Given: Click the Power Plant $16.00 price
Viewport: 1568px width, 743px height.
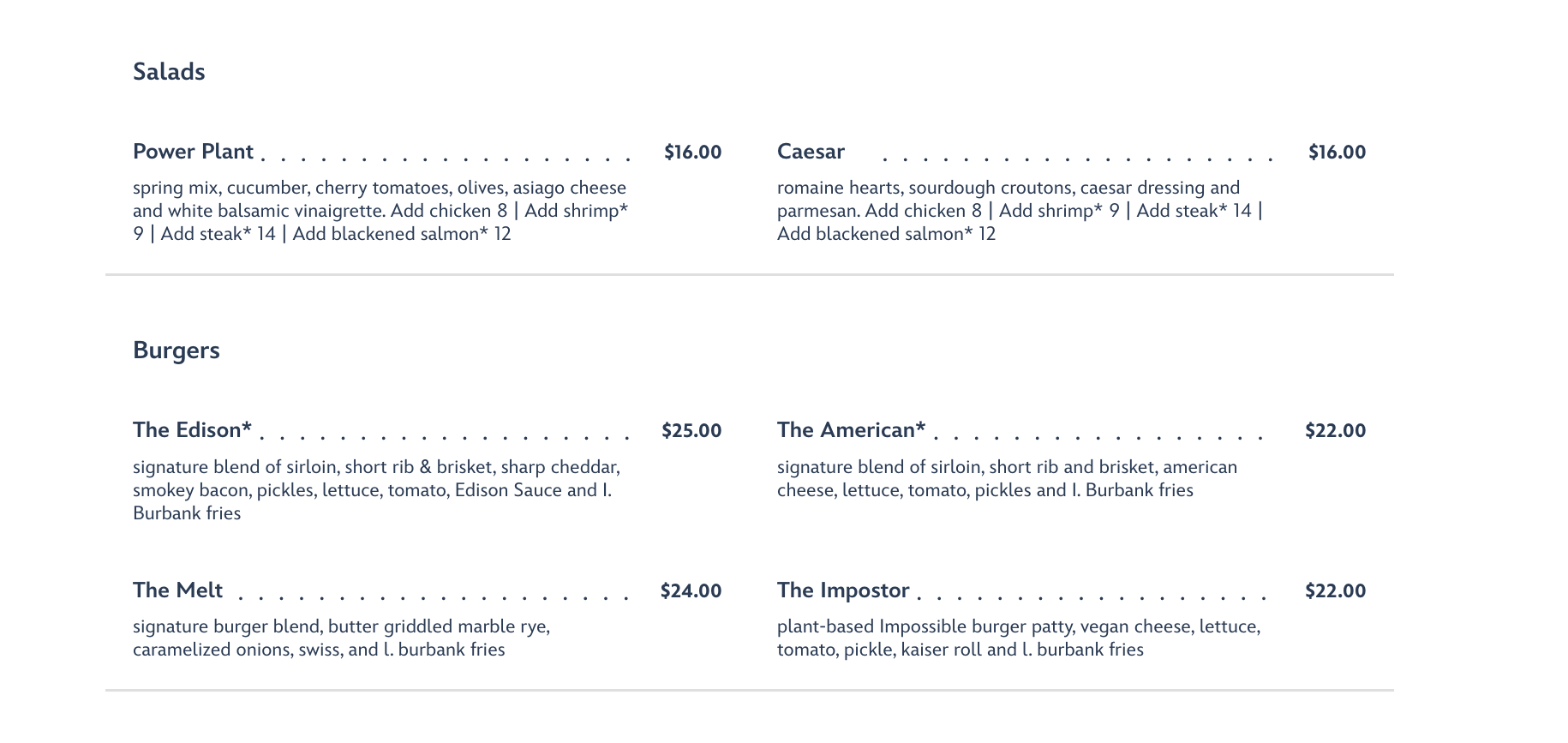Looking at the screenshot, I should [x=692, y=153].
